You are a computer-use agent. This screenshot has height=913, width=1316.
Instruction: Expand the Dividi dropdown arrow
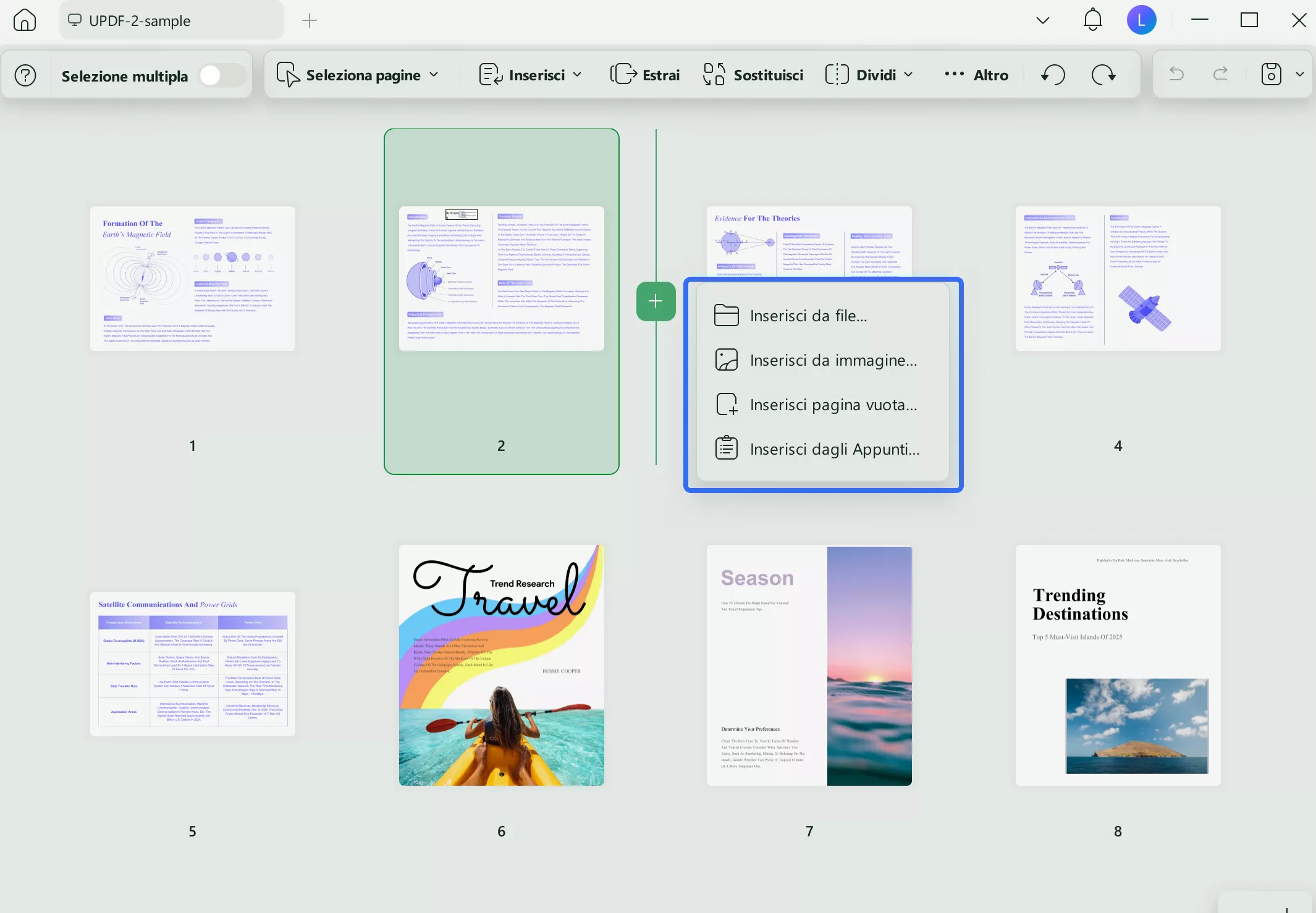coord(908,75)
